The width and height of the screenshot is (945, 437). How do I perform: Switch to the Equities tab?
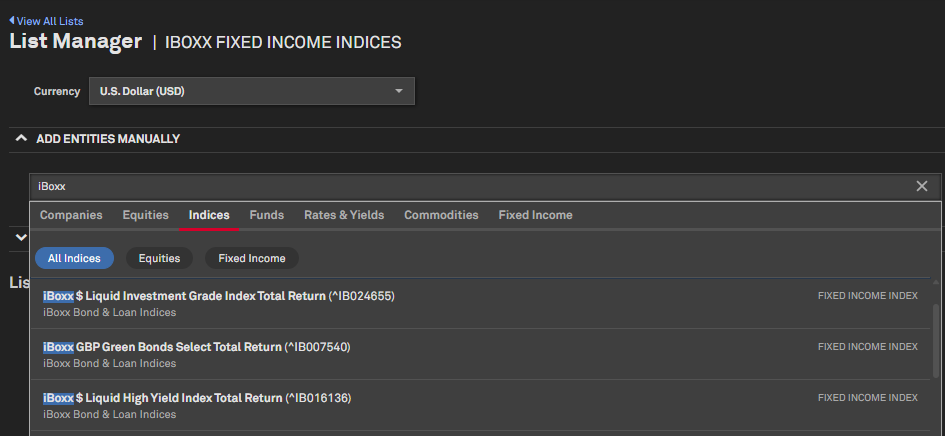coord(145,215)
